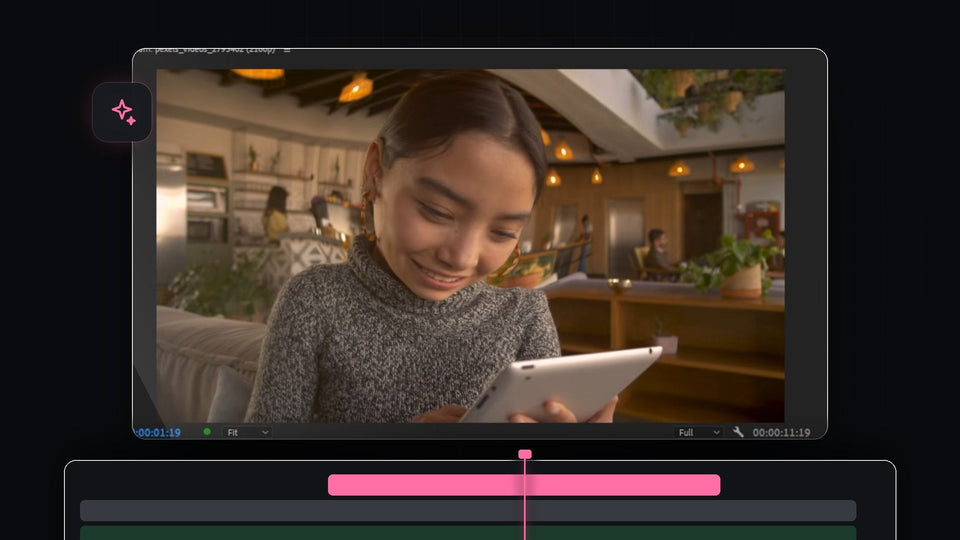Select the pexels_videos program monitor tab

206,50
